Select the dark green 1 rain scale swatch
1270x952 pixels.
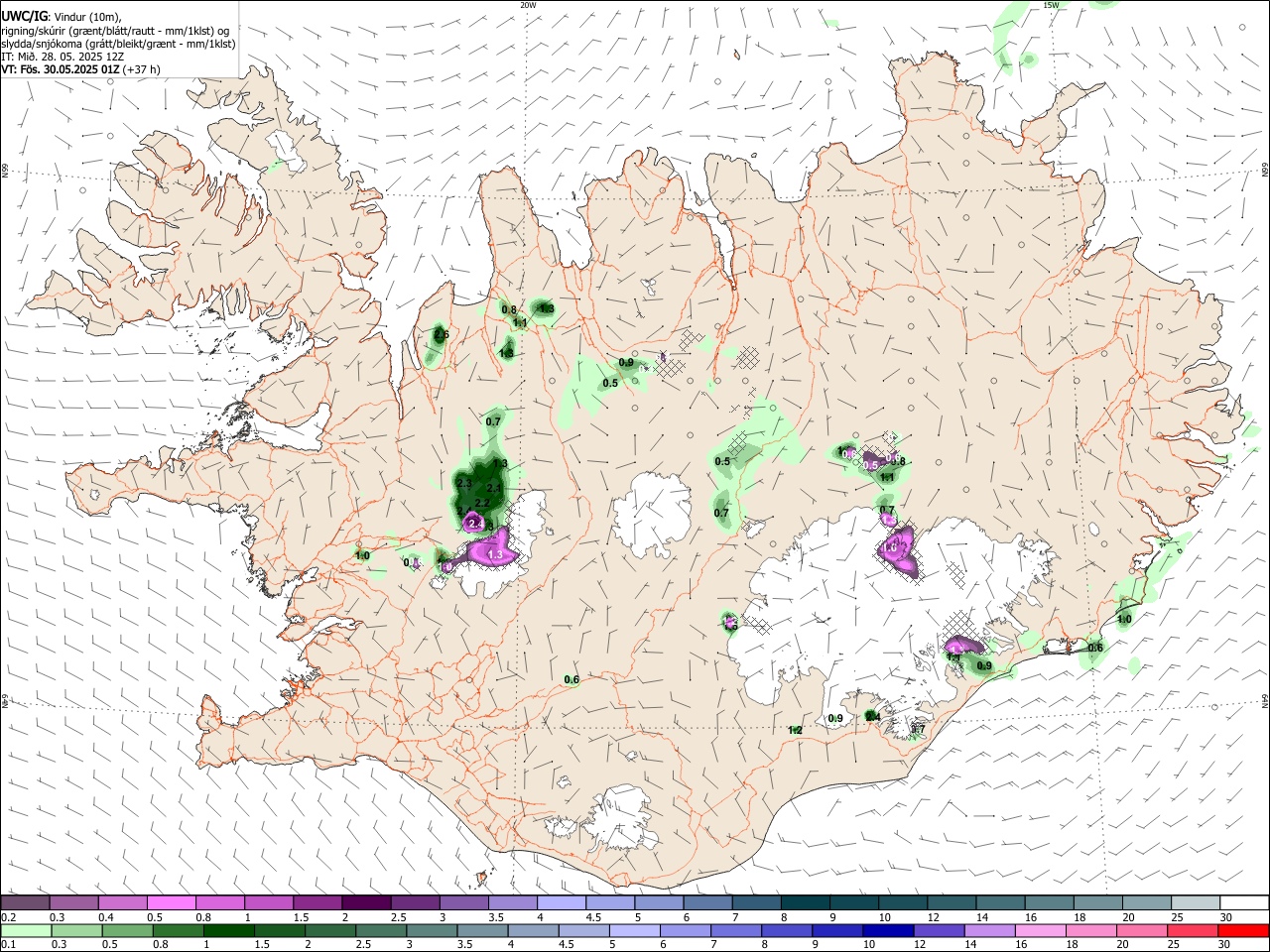point(228,930)
